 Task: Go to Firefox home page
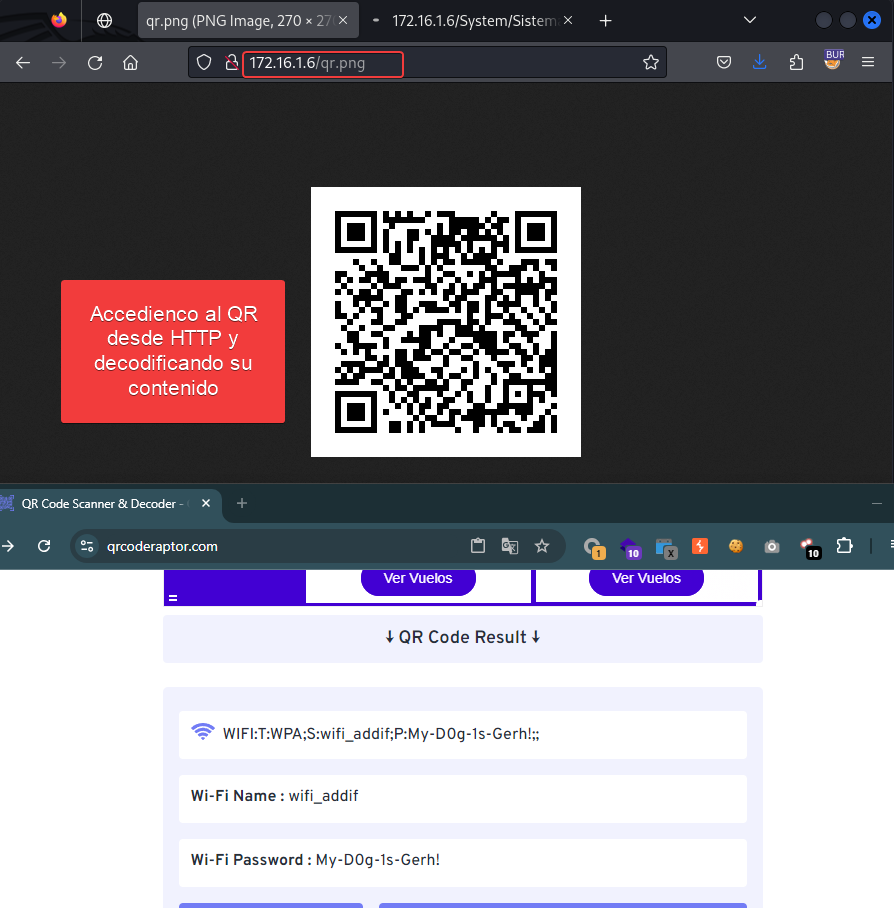[x=130, y=63]
